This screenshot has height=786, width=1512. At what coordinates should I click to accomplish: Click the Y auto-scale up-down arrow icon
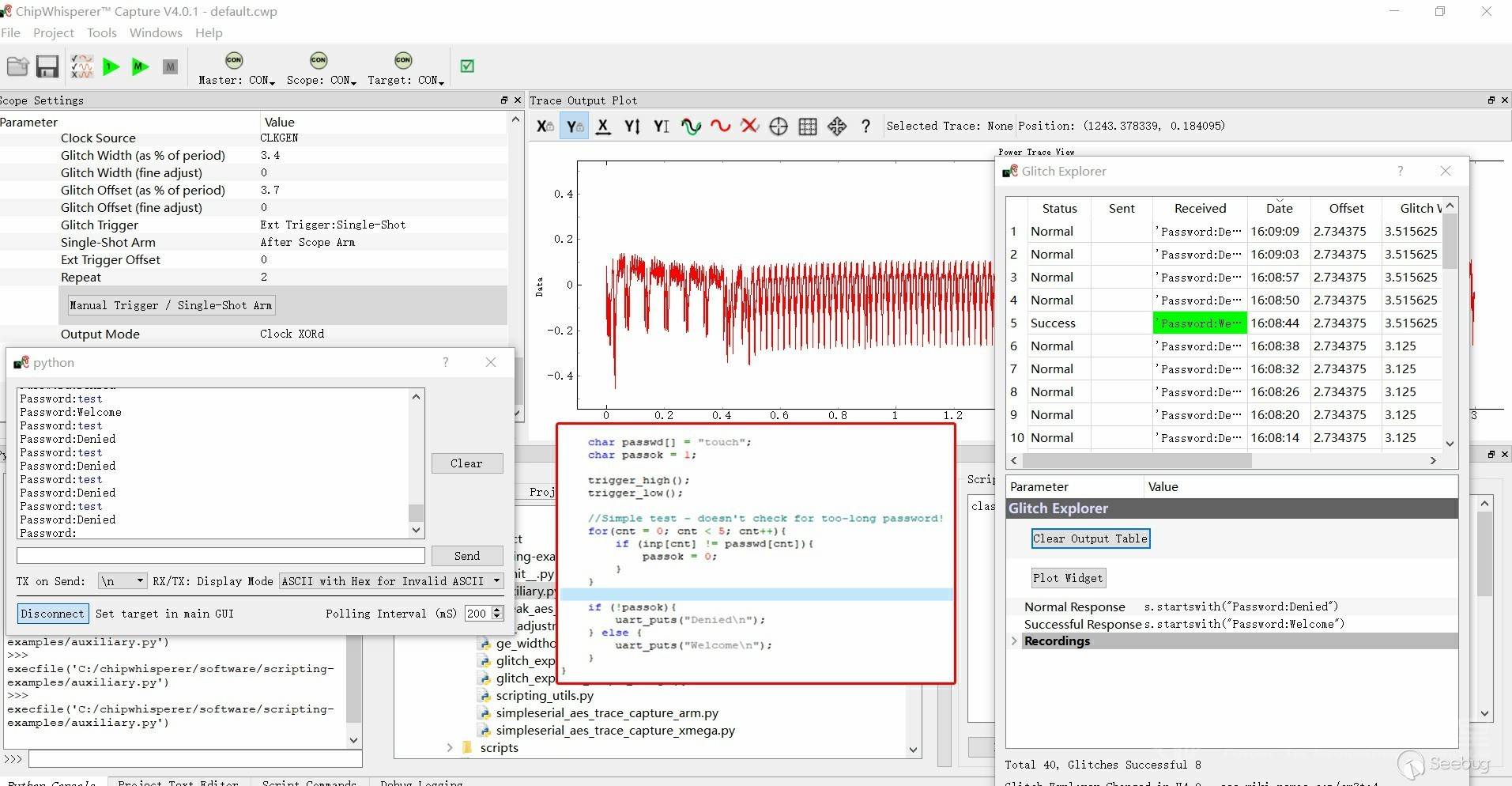pos(632,126)
